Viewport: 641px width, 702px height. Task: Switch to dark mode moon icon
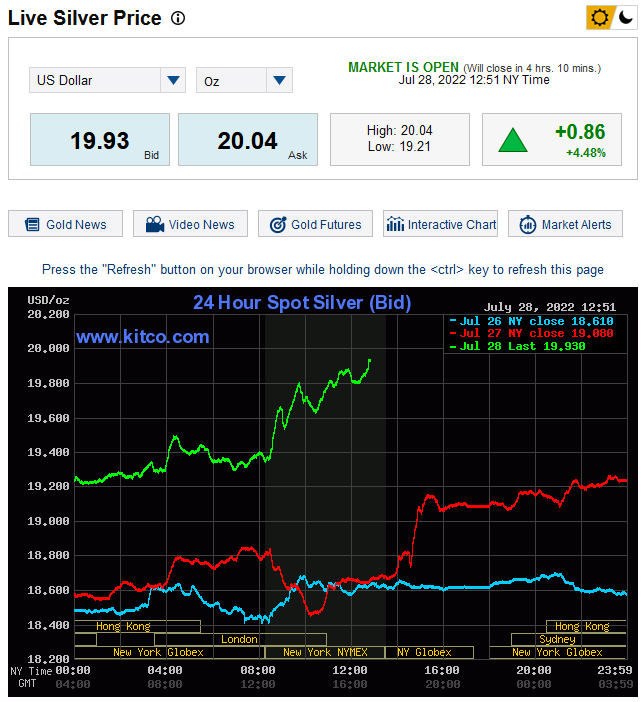[625, 18]
